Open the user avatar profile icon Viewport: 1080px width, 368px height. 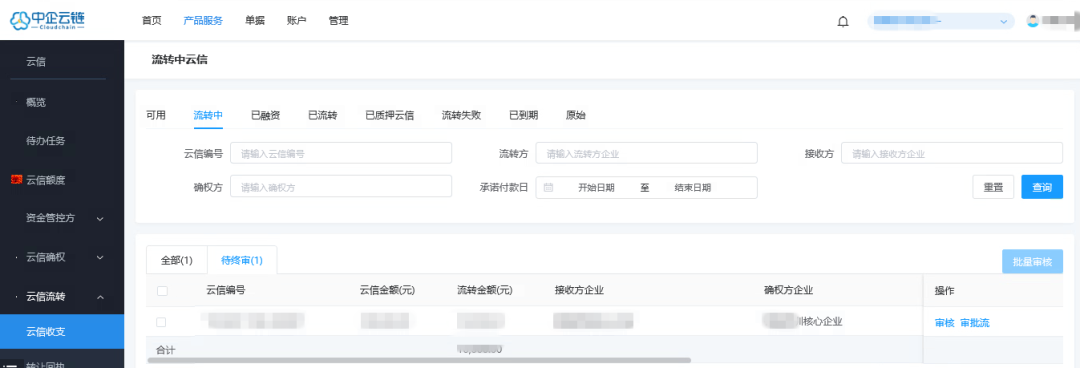[1032, 21]
